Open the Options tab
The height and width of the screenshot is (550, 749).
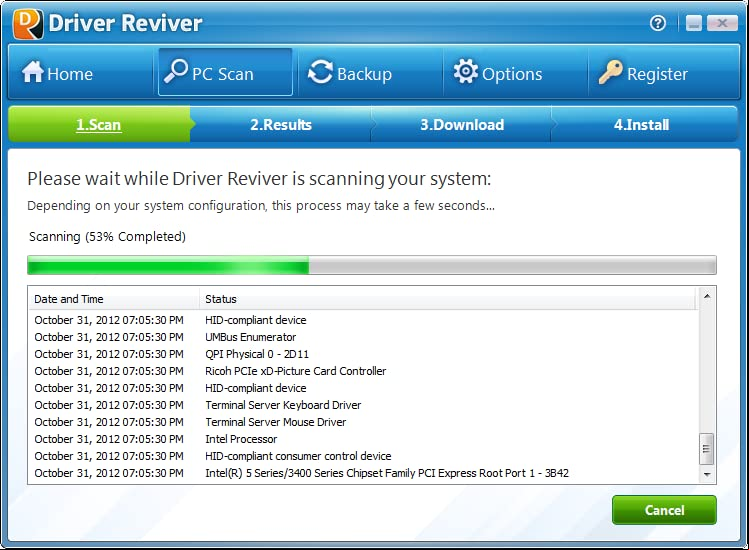(515, 73)
